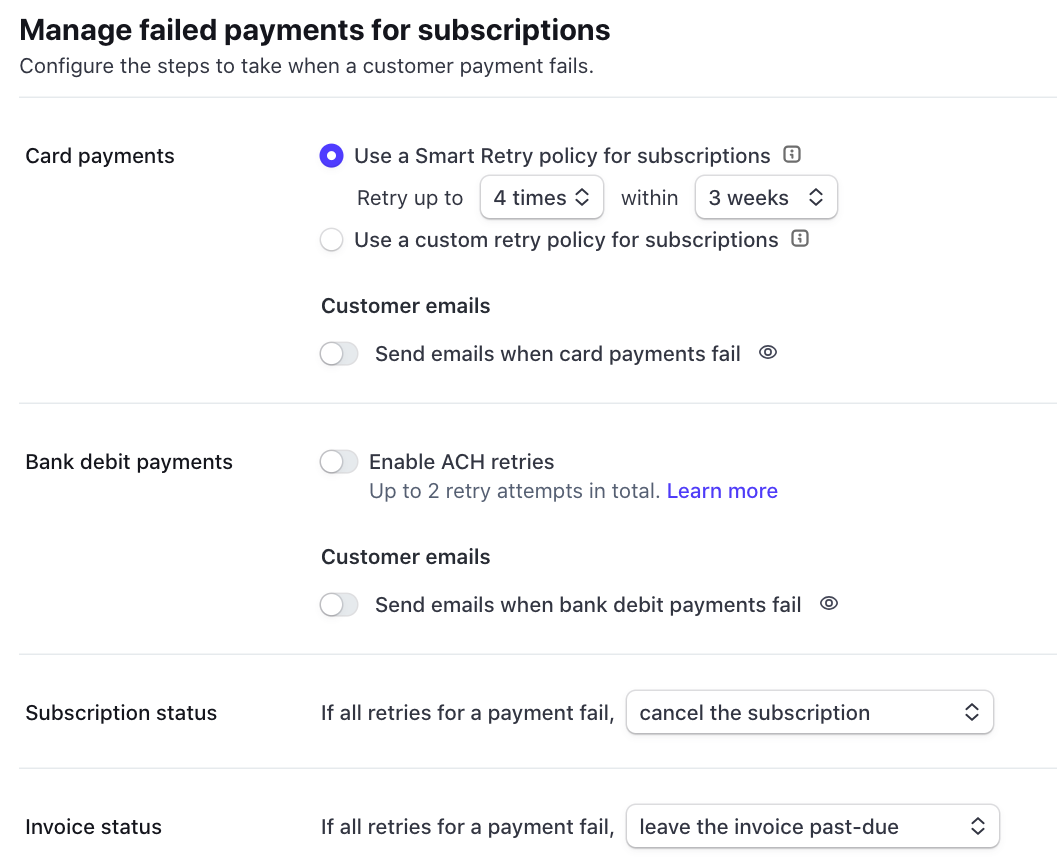Preview the bank debit failure email
Image resolution: width=1057 pixels, height=867 pixels.
[x=828, y=604]
